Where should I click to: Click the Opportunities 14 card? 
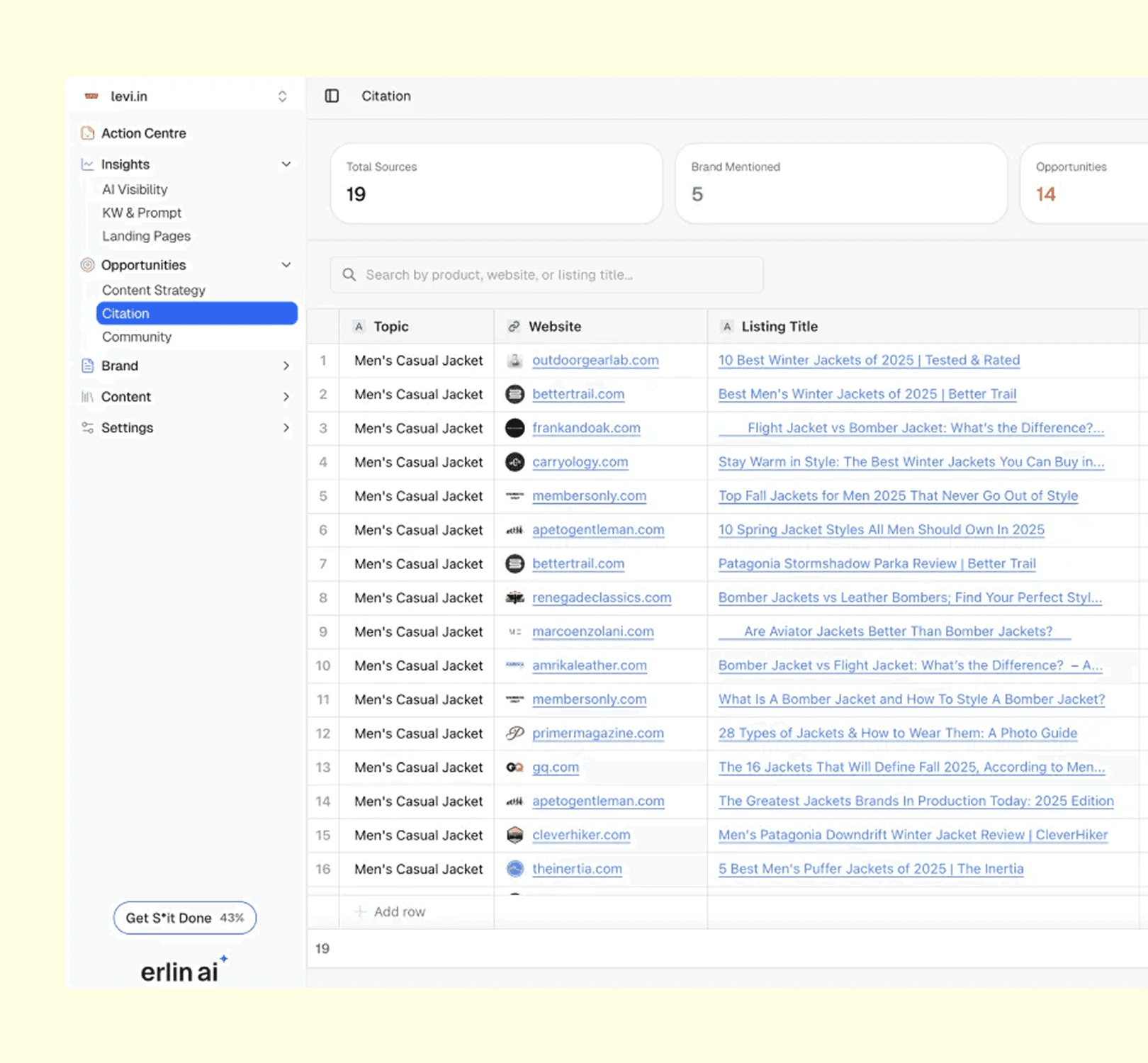pyautogui.click(x=1084, y=184)
